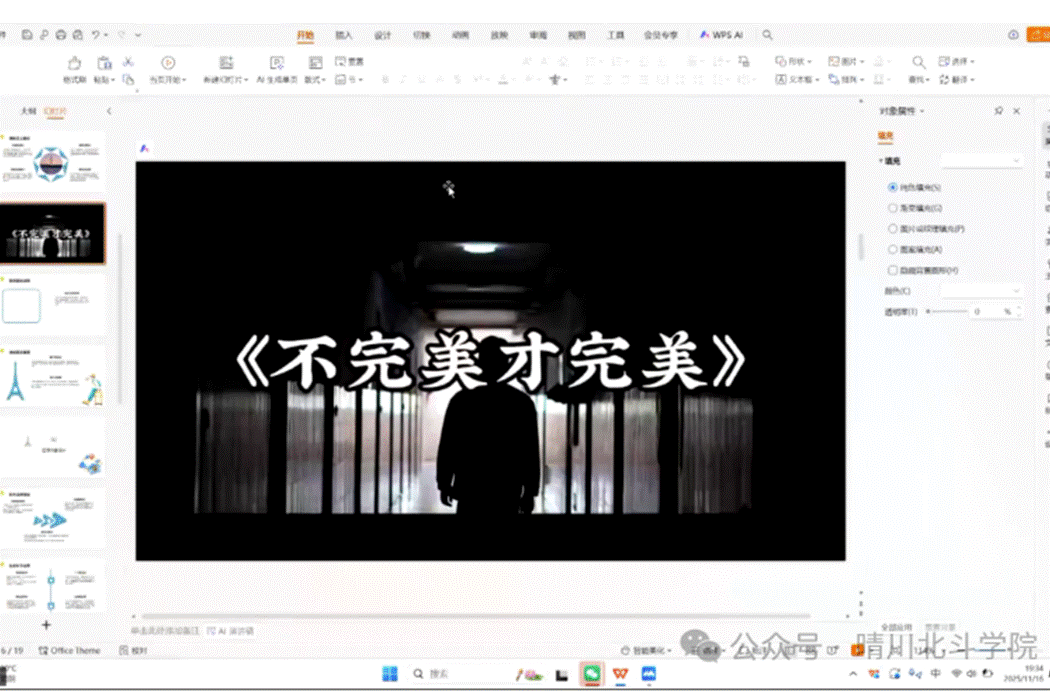Select the Gradient fill (渐变填充) radio button

coord(893,208)
